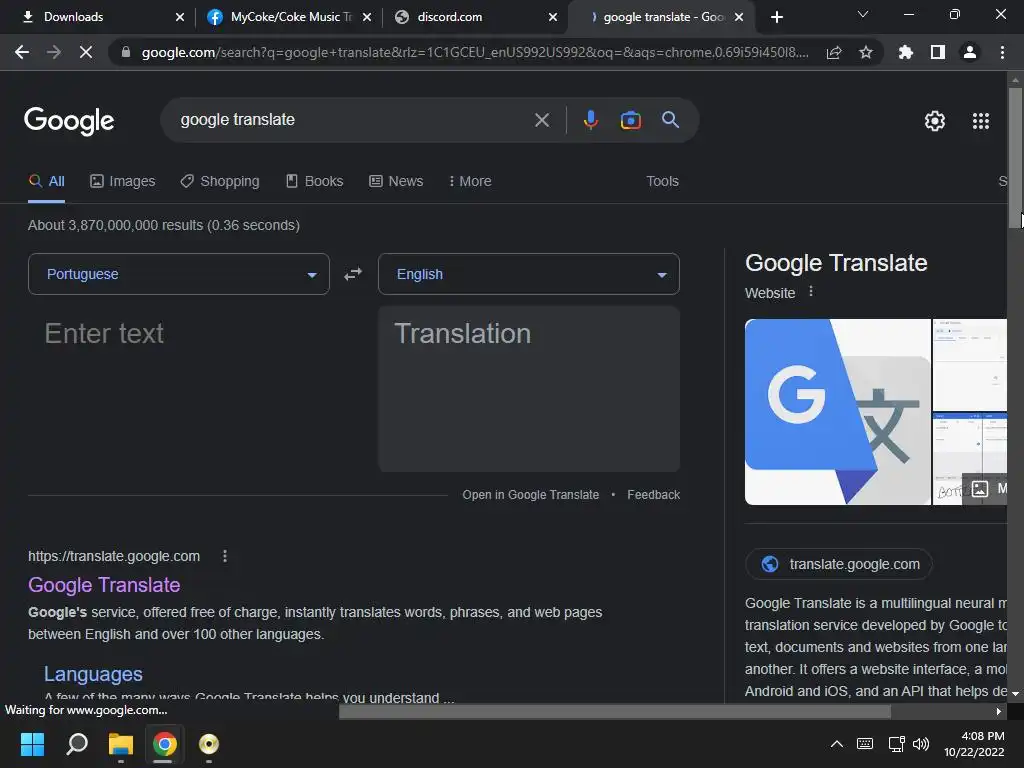Swap languages with the arrows icon
The width and height of the screenshot is (1024, 768).
[353, 274]
